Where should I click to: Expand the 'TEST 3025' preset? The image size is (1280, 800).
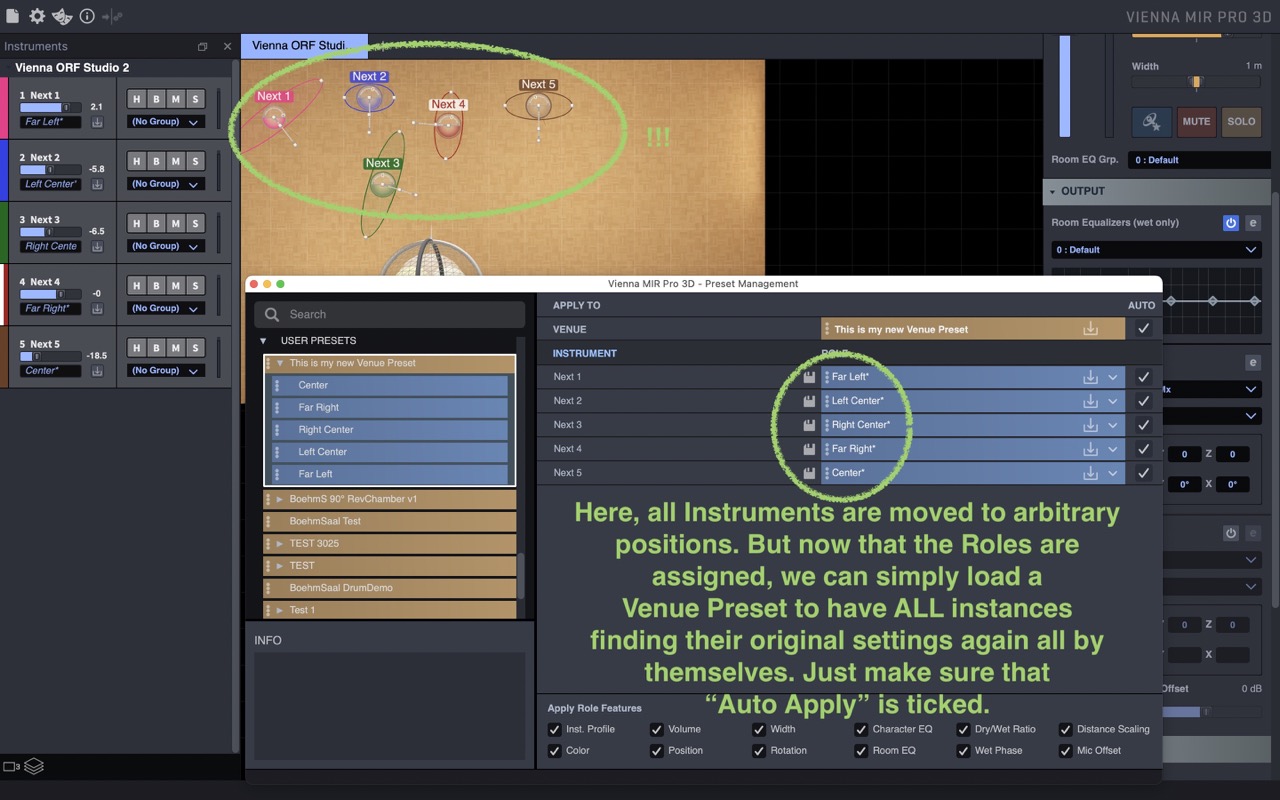[280, 543]
